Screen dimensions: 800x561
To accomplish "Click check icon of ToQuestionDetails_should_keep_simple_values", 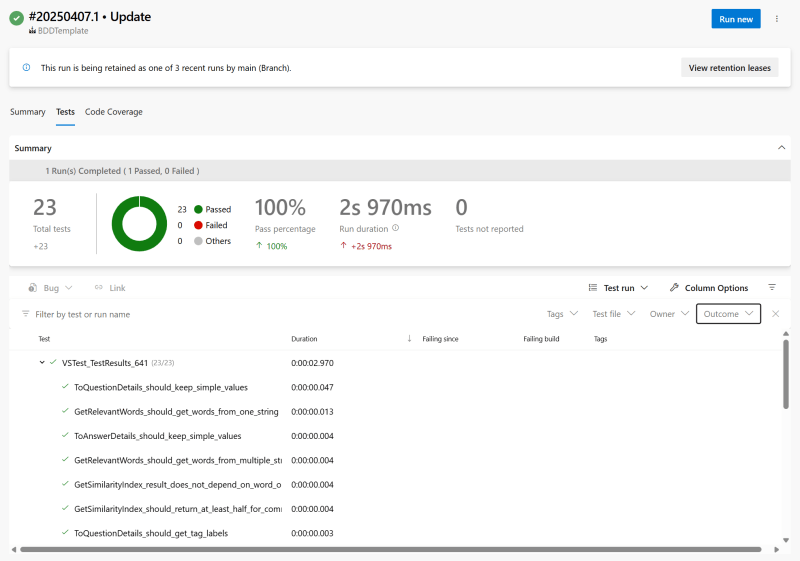I will click(65, 387).
